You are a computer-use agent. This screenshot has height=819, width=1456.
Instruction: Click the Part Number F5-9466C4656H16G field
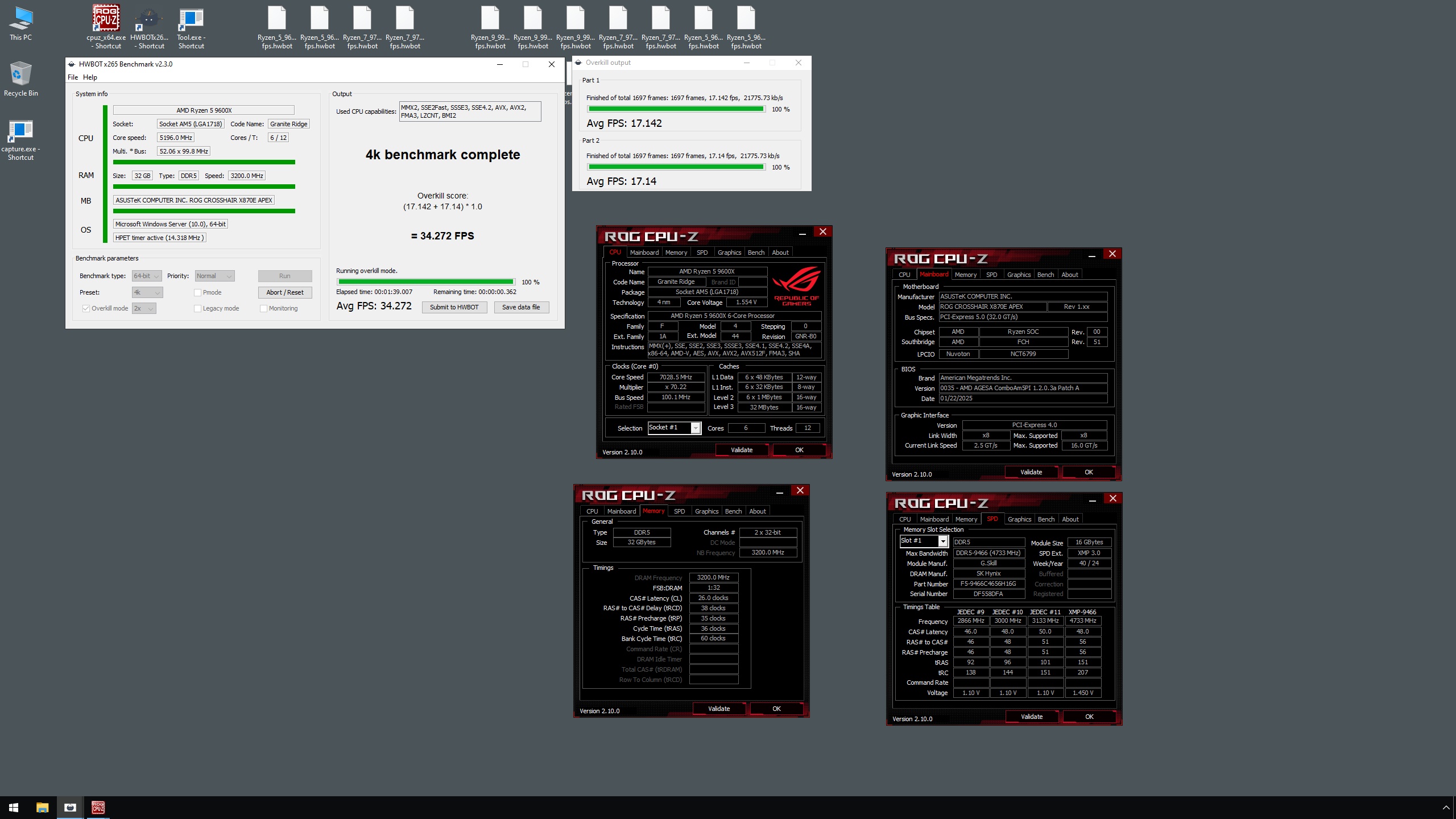click(988, 584)
